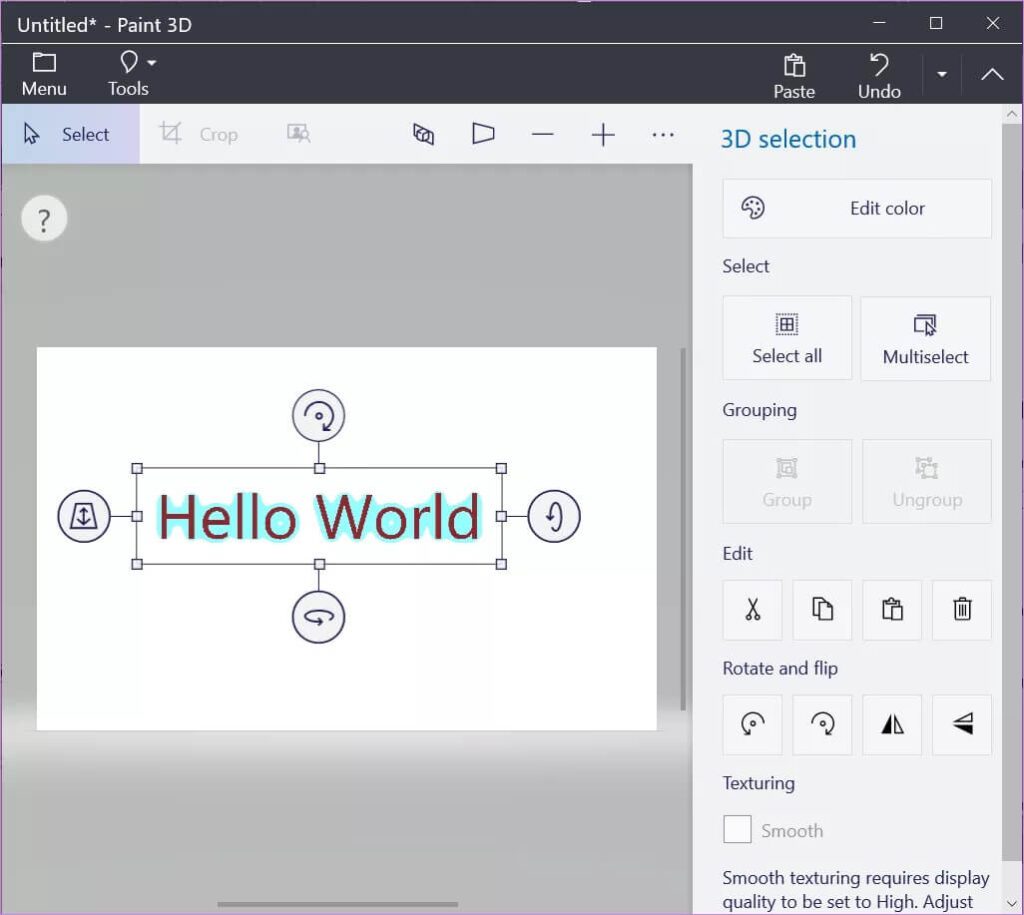
Task: Zoom out with the minus icon
Action: click(x=543, y=133)
